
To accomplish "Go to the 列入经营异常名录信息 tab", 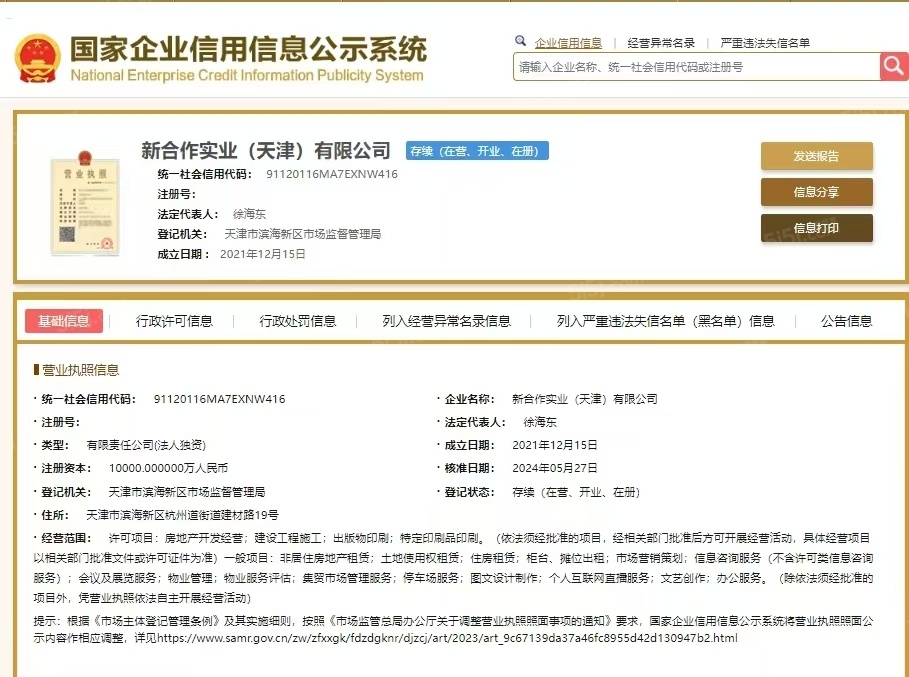I will 446,321.
